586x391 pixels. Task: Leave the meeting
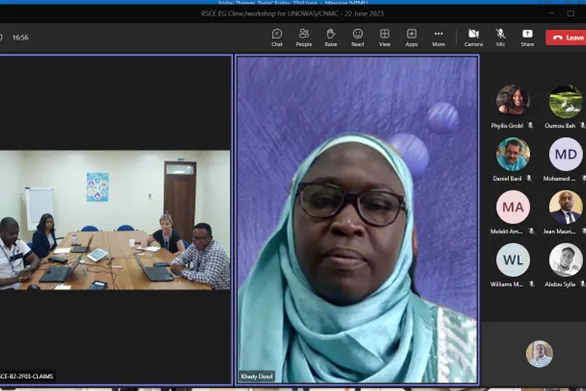point(566,37)
